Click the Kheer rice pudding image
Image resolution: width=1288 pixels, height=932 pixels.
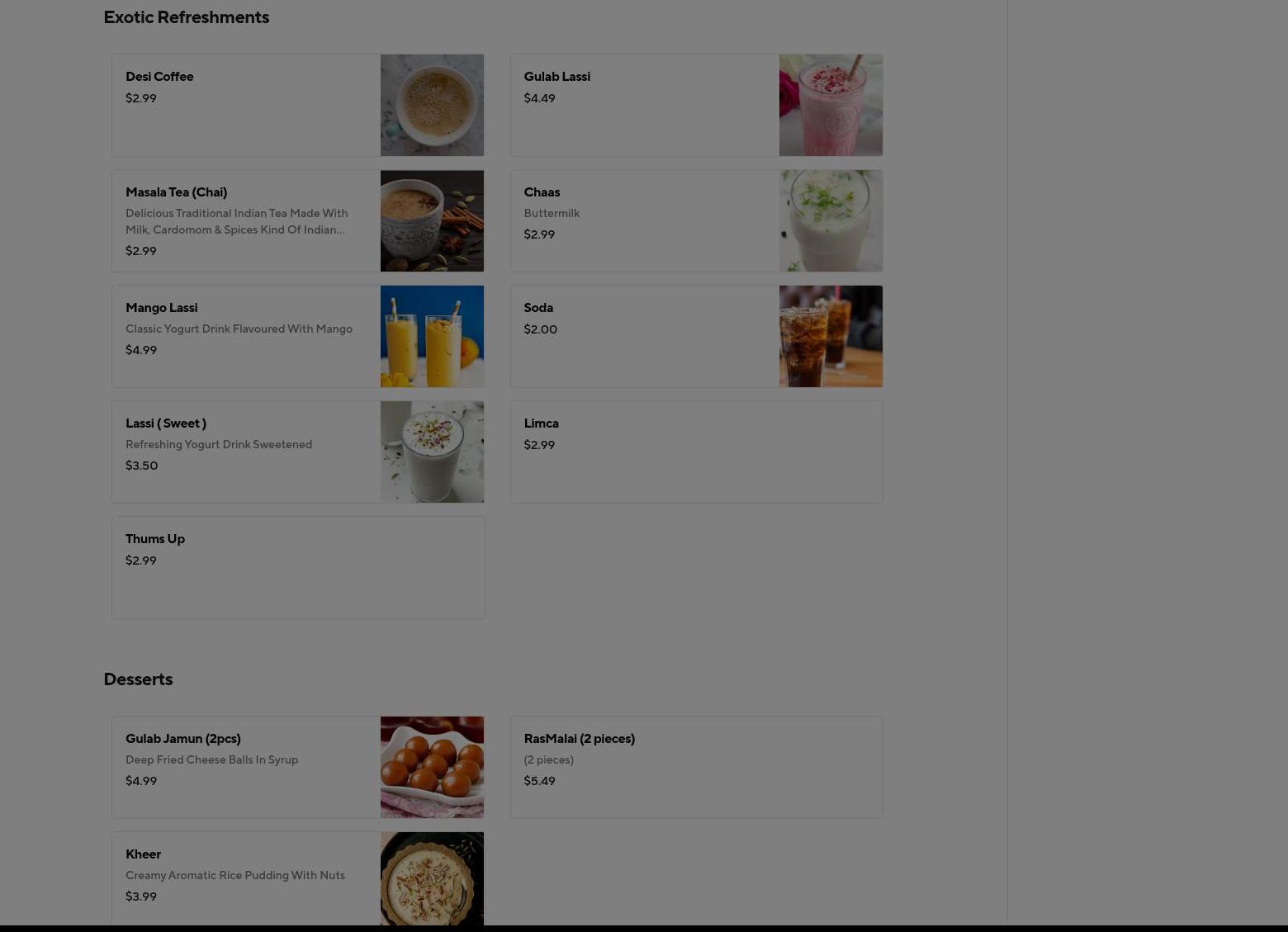click(432, 878)
